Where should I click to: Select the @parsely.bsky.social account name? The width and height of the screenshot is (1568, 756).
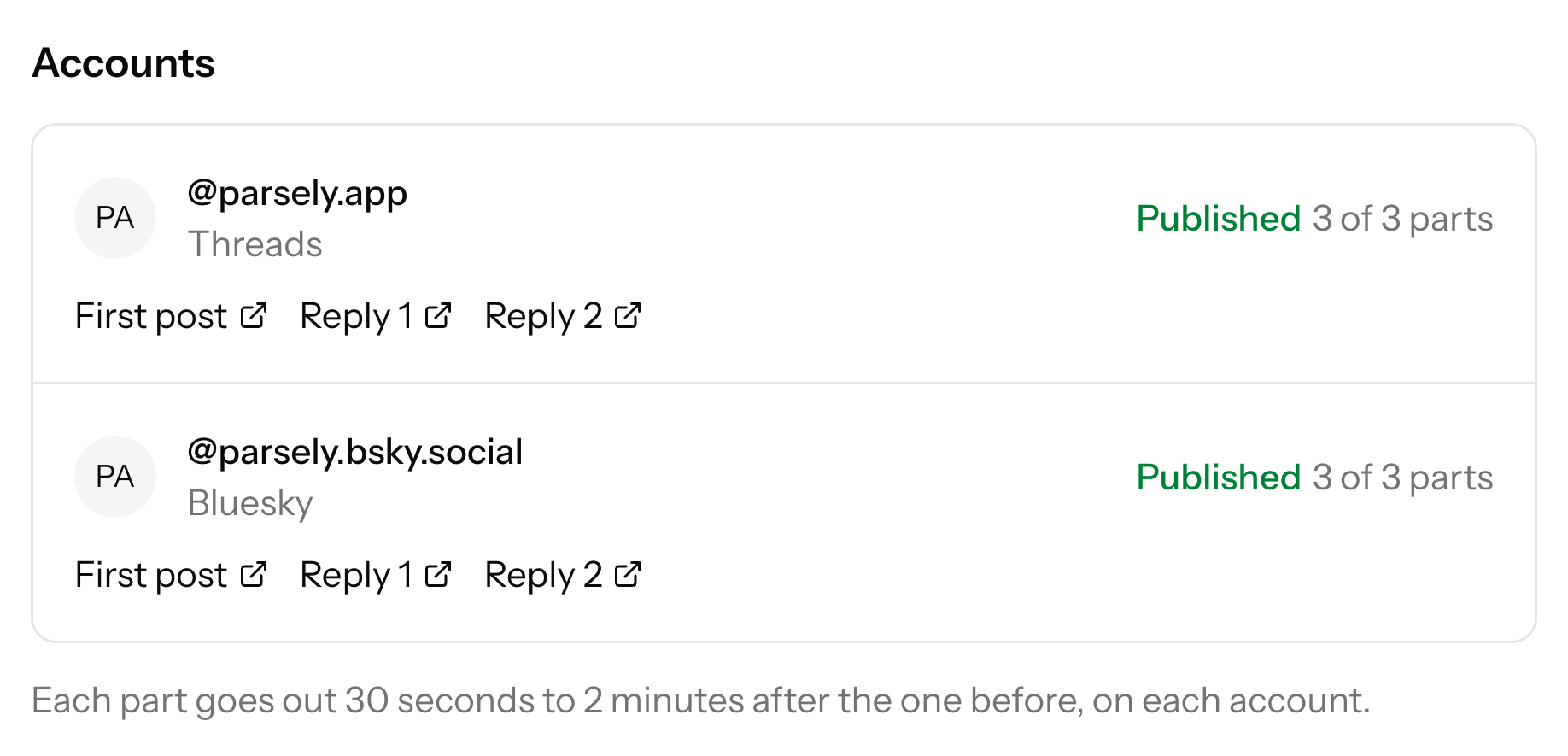click(355, 453)
